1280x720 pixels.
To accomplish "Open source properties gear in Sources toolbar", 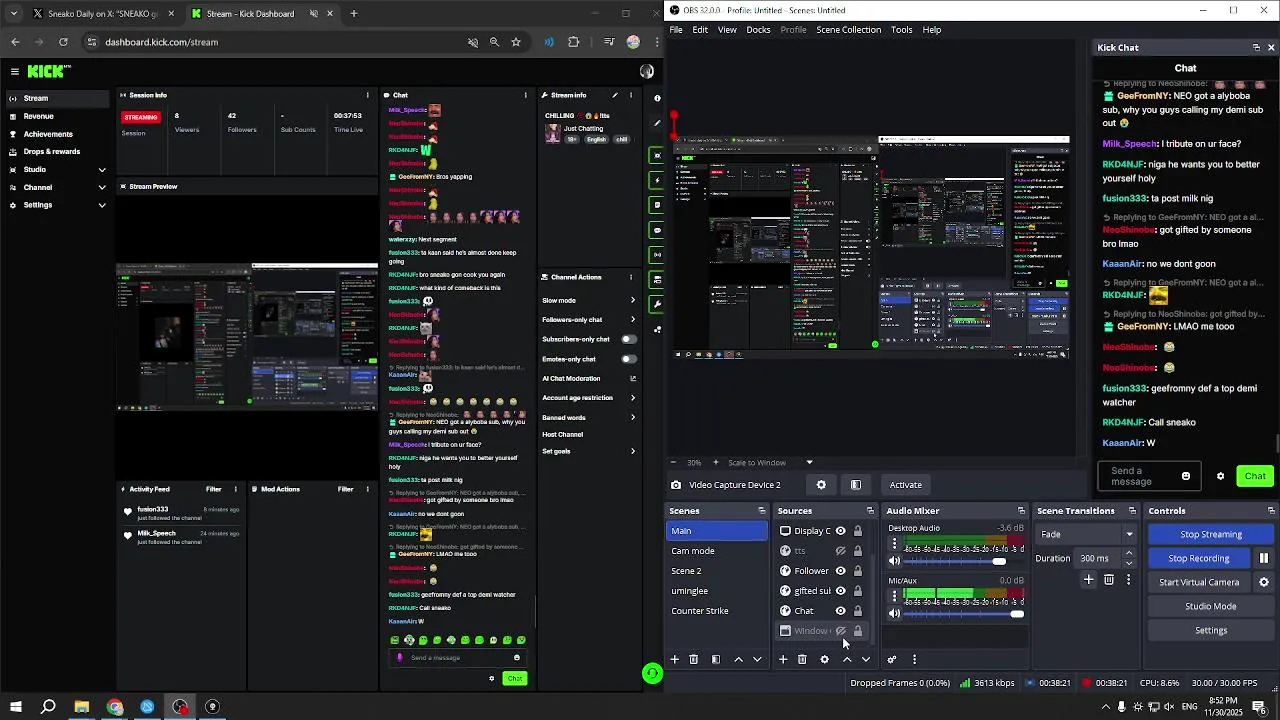I will pos(824,659).
